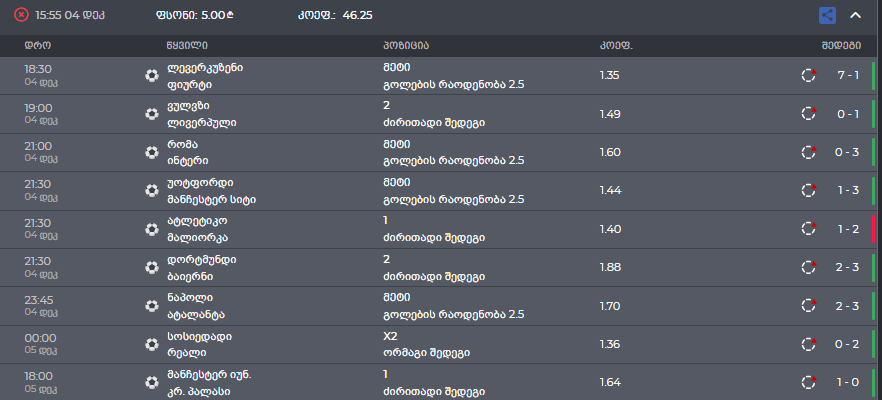This screenshot has height=400, width=882.
Task: Collapse the bet slip with the chevron
Action: tap(855, 15)
